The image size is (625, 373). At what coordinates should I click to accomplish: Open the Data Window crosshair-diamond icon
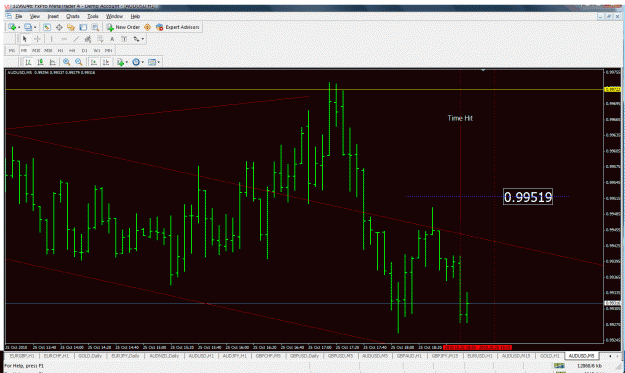click(x=59, y=27)
